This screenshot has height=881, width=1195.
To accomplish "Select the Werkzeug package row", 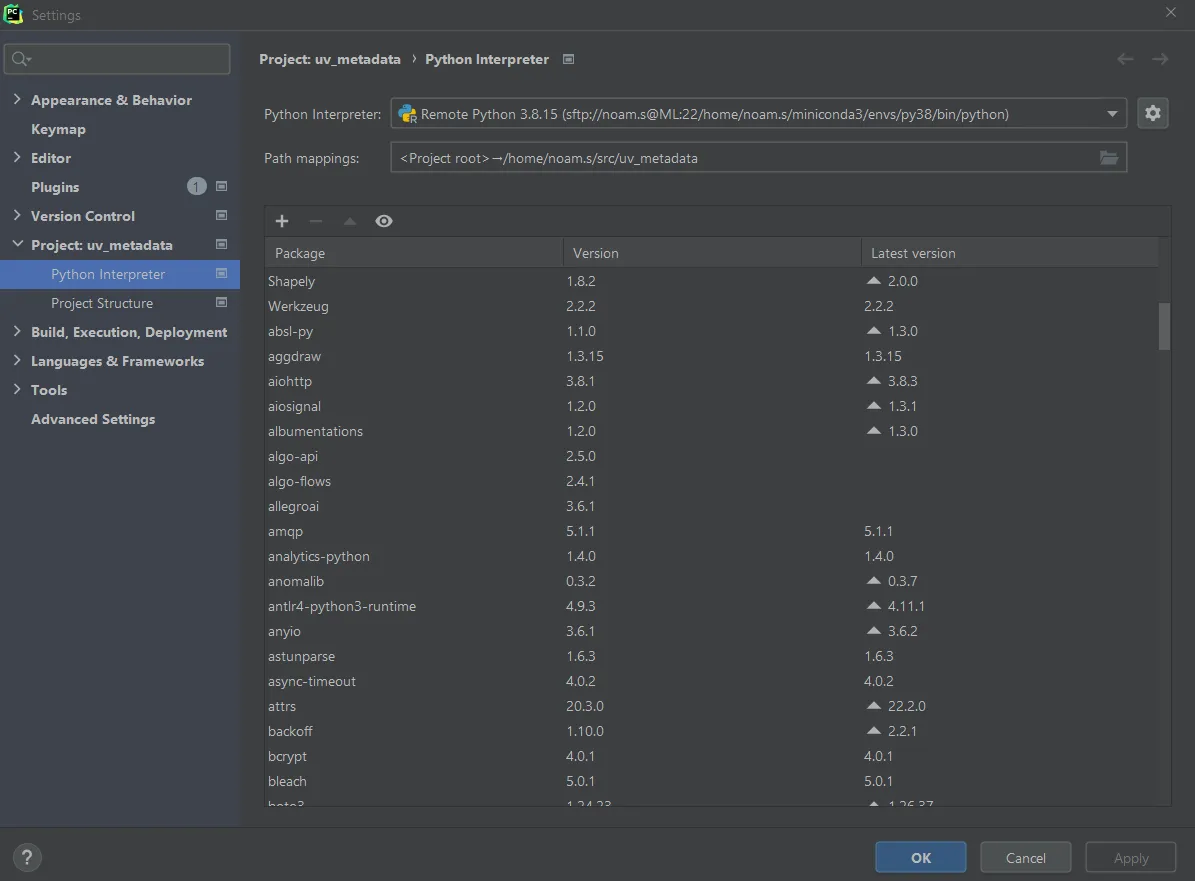I will tap(712, 306).
